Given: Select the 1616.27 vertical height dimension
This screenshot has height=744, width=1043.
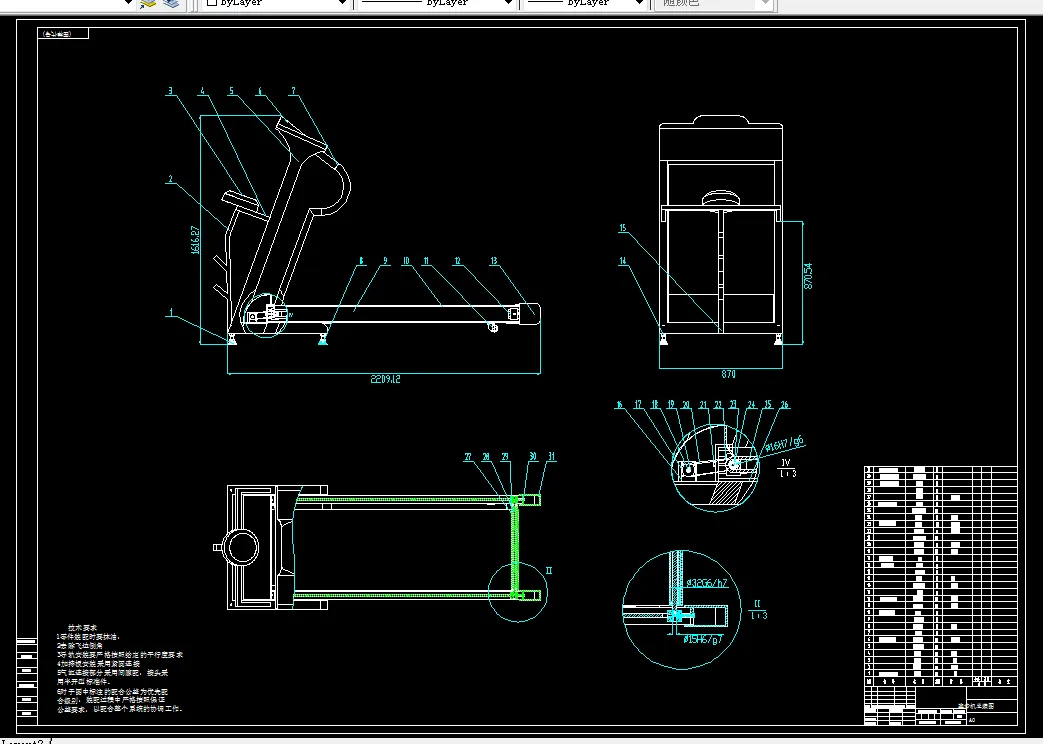Looking at the screenshot, I should click(194, 242).
